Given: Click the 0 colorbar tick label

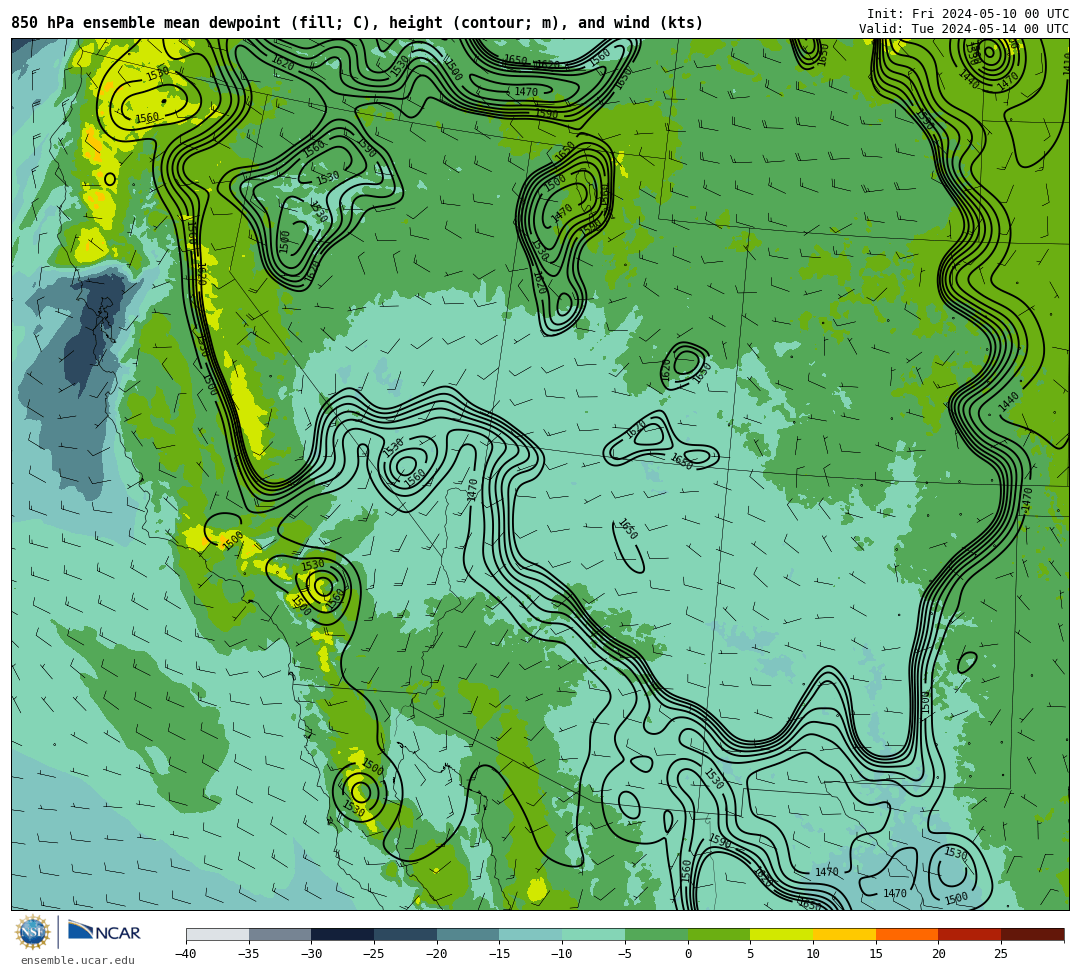Looking at the screenshot, I should [688, 954].
